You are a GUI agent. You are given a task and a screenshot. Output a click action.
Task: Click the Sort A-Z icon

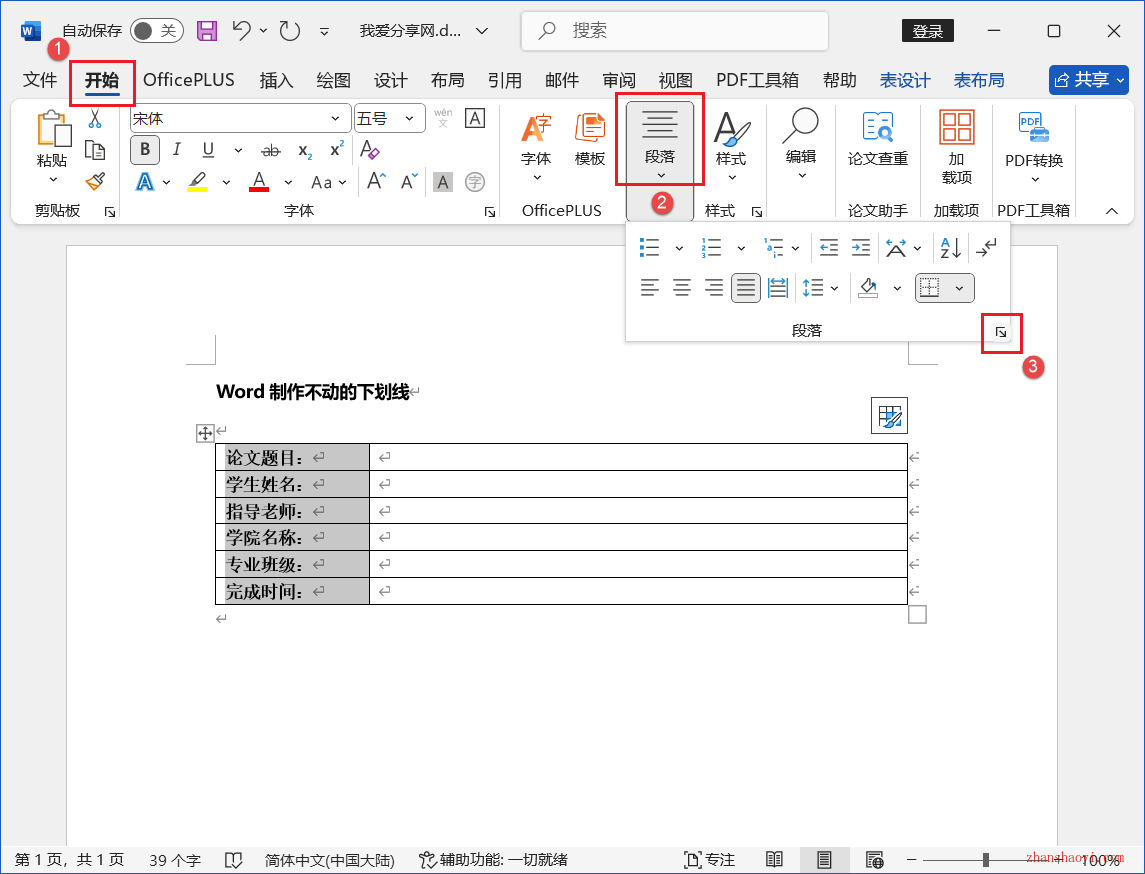951,248
